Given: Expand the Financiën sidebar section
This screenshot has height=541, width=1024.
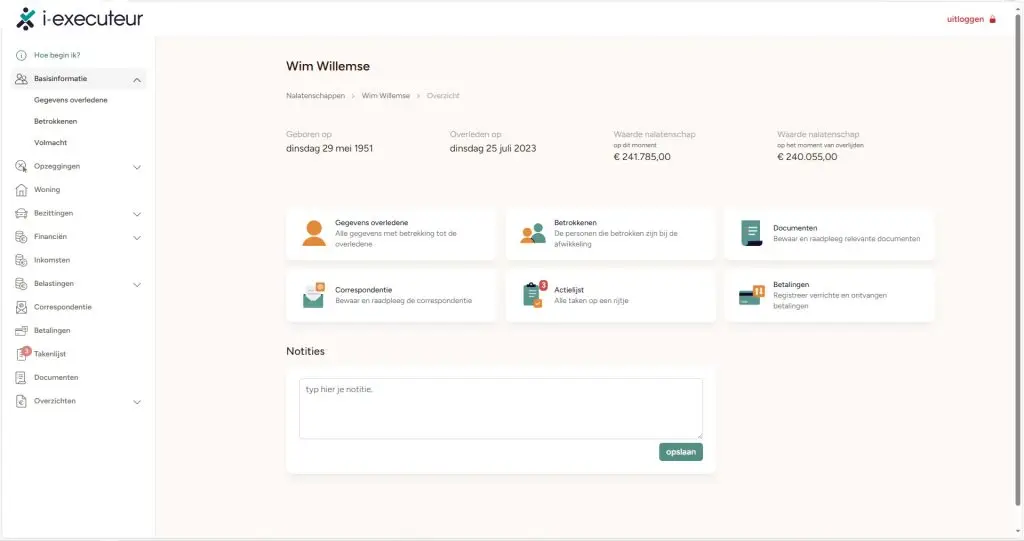Looking at the screenshot, I should click(x=137, y=237).
